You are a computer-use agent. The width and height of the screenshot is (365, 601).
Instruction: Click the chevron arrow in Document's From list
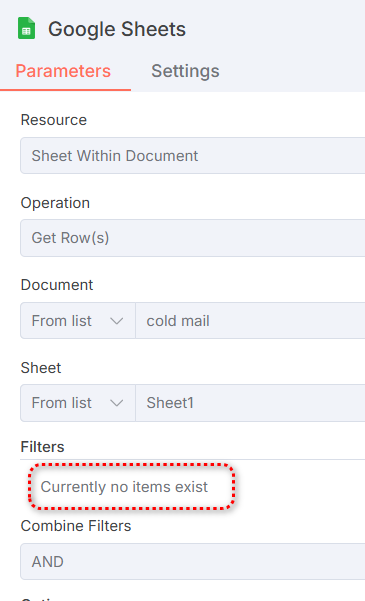pos(117,321)
